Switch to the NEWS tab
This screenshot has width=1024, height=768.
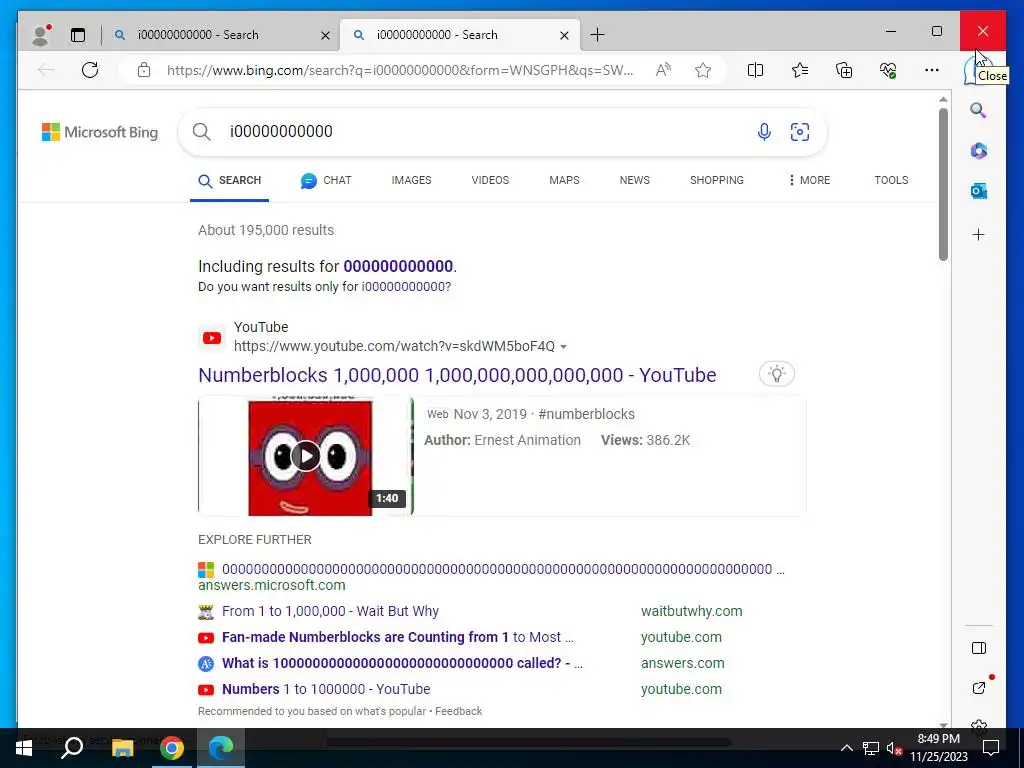coord(635,180)
